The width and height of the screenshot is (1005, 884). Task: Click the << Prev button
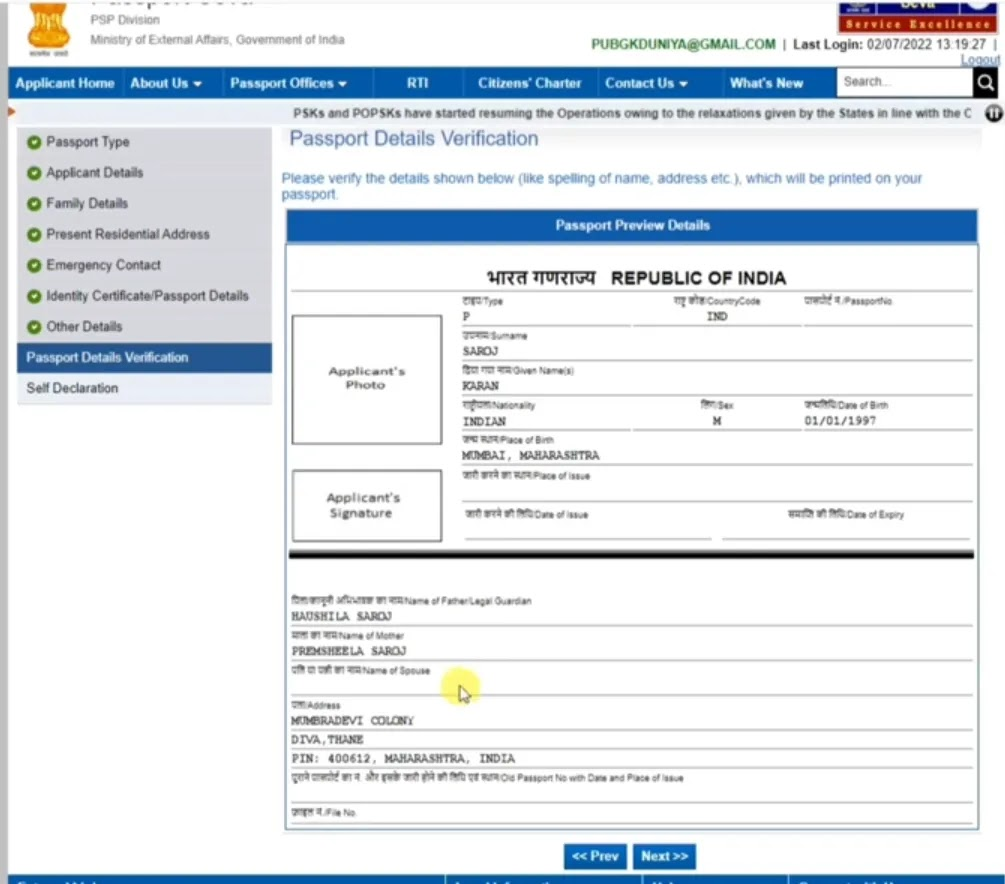tap(595, 856)
